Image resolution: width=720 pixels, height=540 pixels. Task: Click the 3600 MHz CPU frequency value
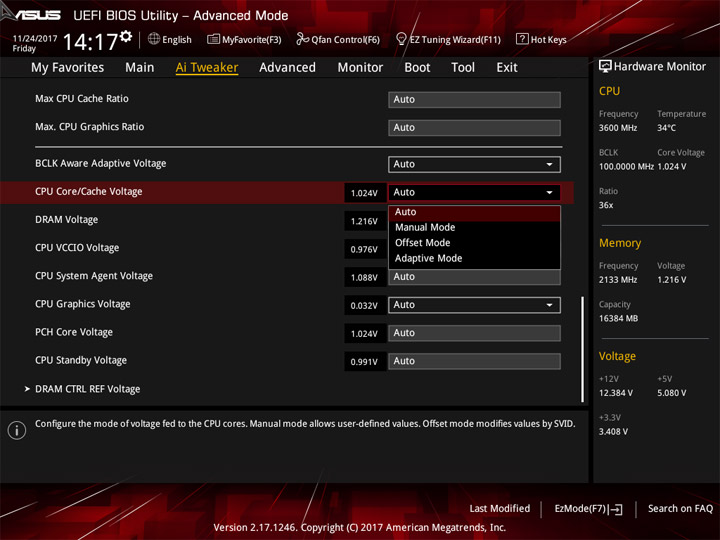tap(618, 128)
